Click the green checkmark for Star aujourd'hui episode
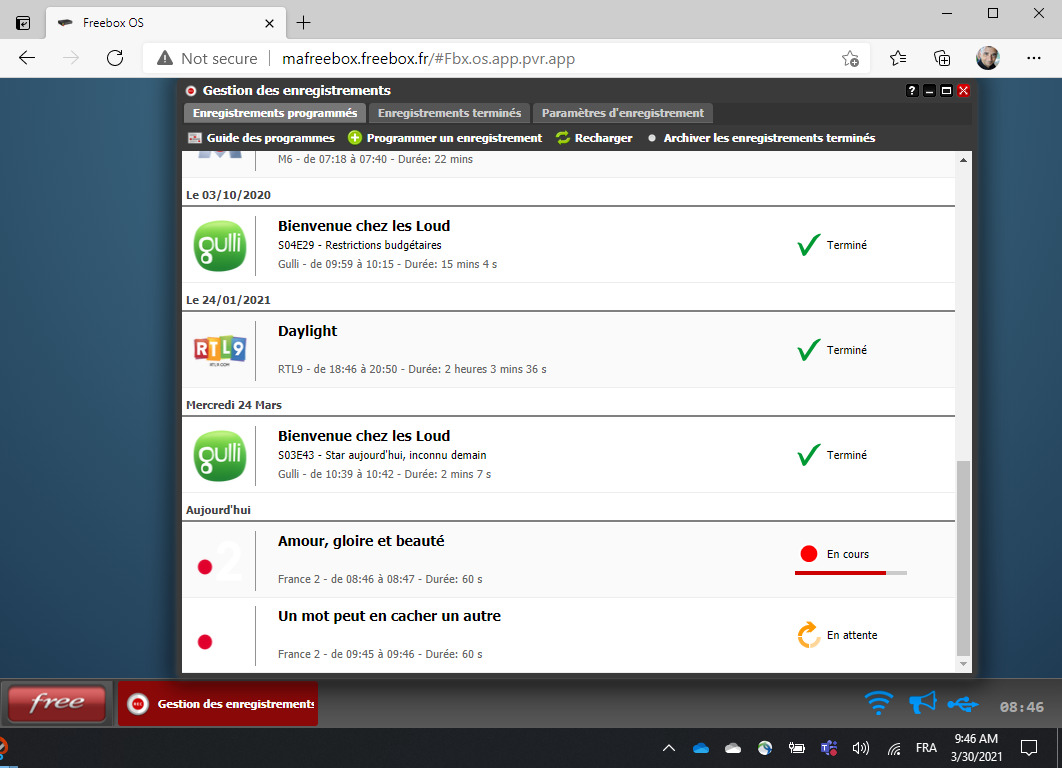This screenshot has height=768, width=1062. [809, 454]
